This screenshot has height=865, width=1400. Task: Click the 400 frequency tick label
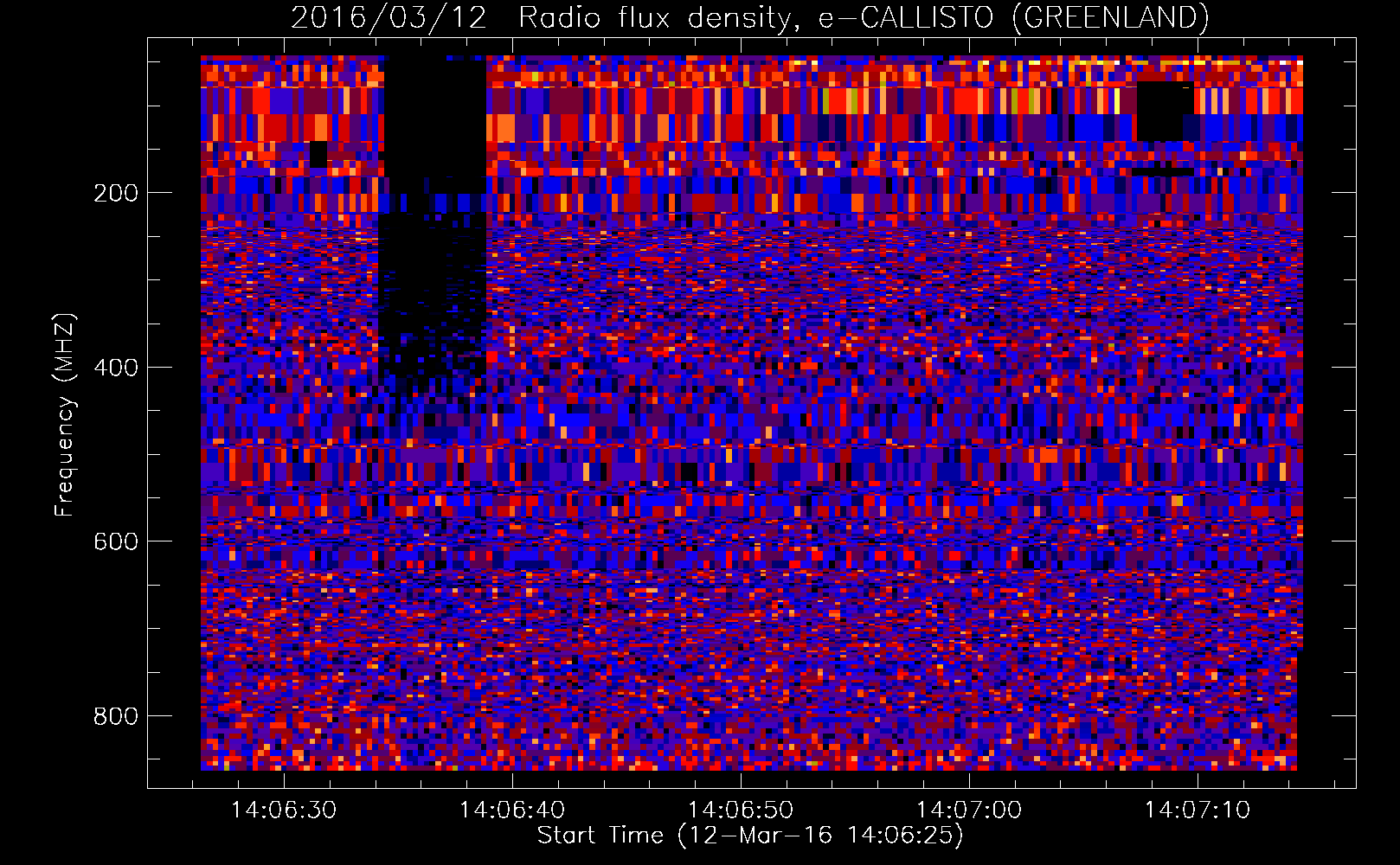click(116, 368)
